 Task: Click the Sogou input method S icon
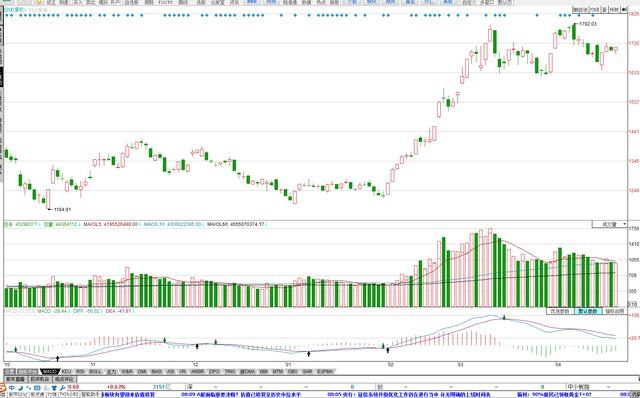[2, 387]
